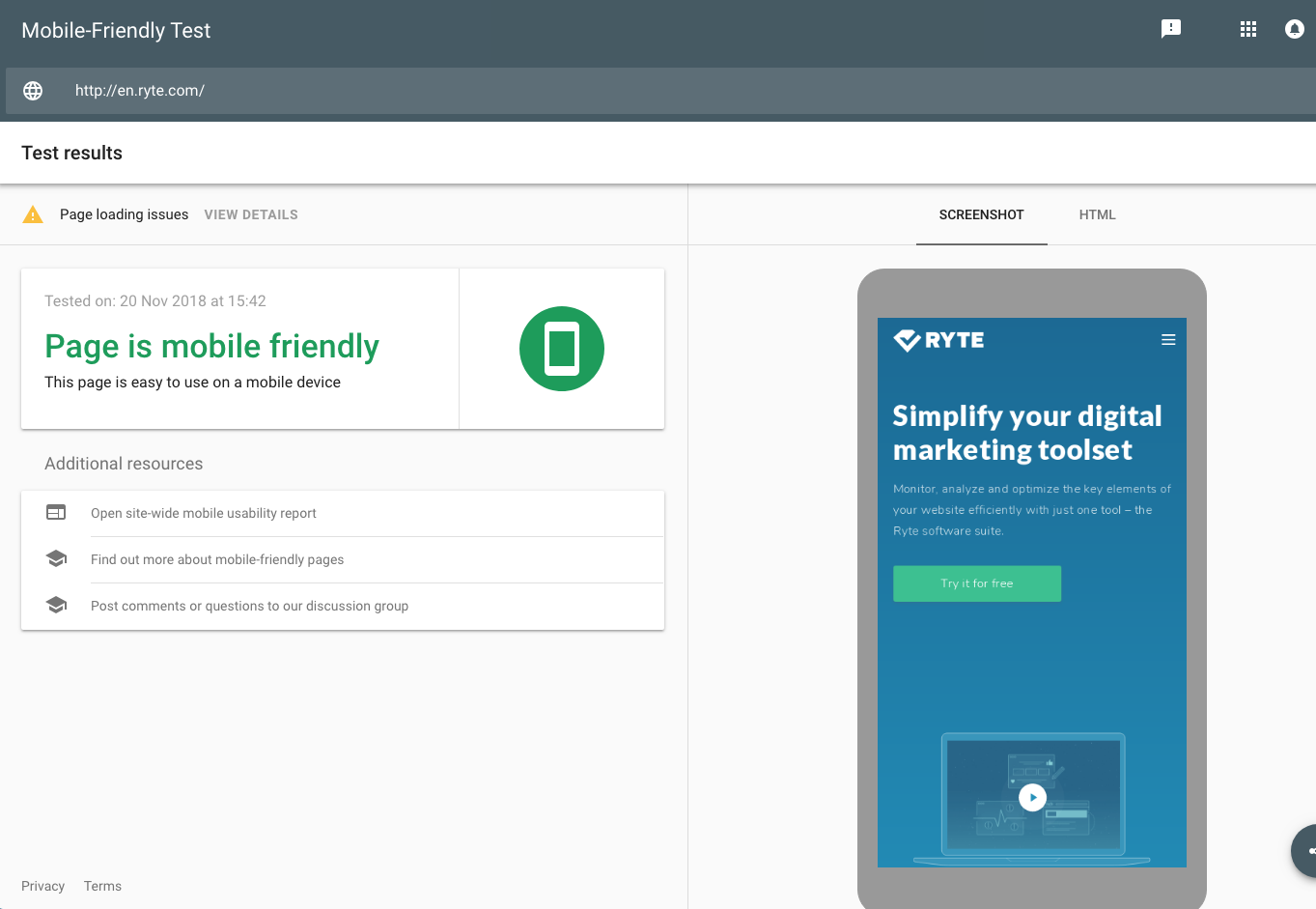
Task: Click the Privacy link in footer
Action: pyautogui.click(x=42, y=886)
